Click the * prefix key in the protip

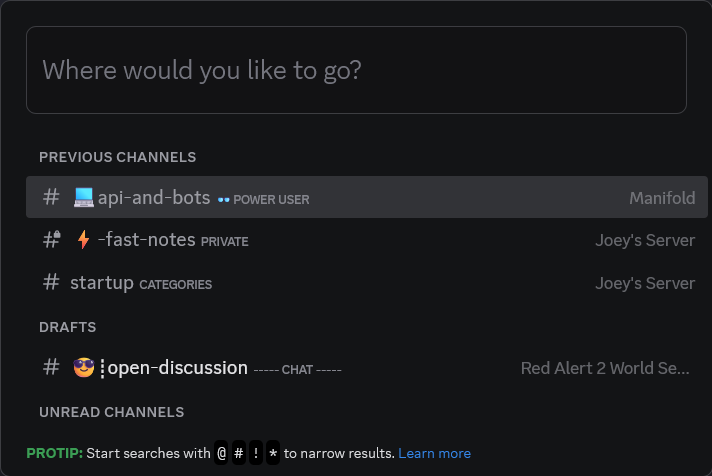pos(273,453)
